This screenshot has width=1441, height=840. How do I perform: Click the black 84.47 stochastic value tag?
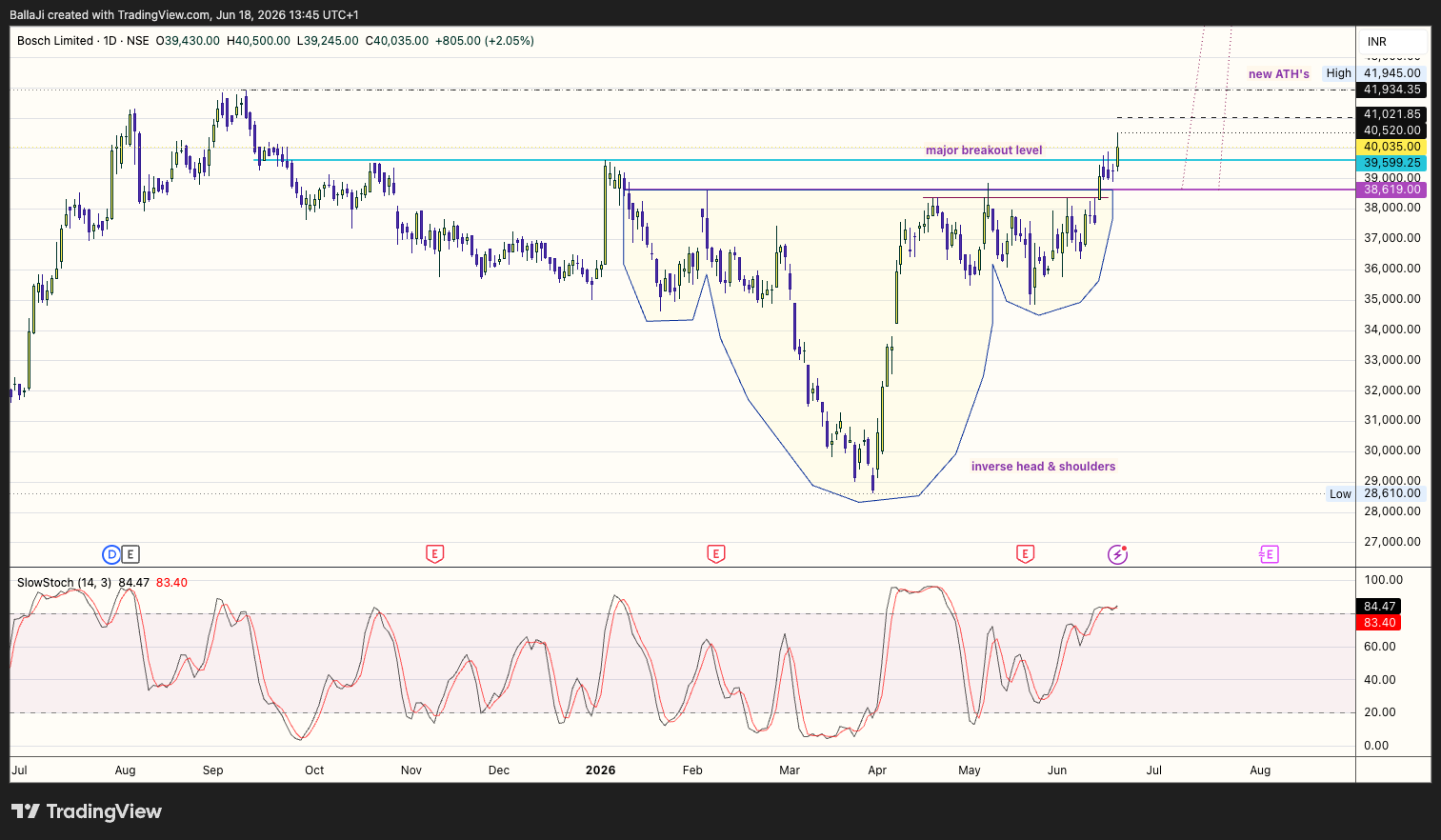(1379, 607)
